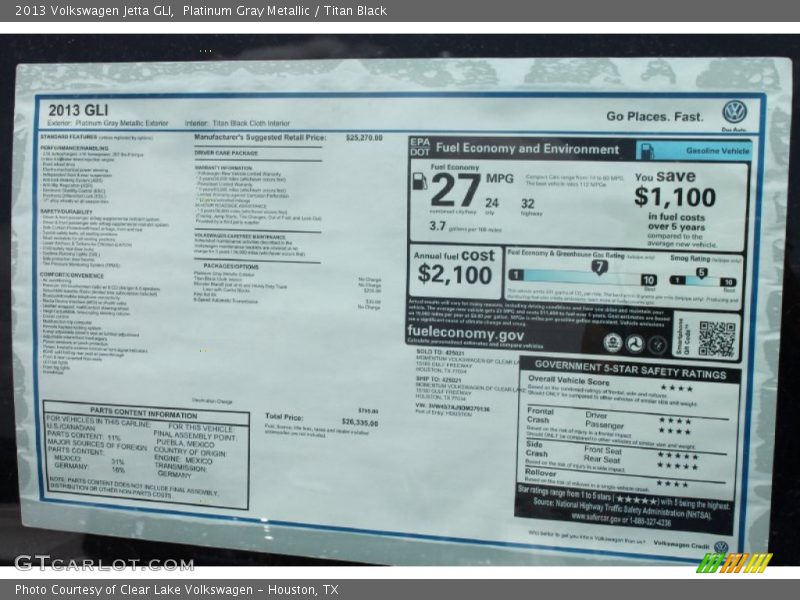Click 'Manufacturer's Suggested Retail Price:' label
The width and height of the screenshot is (800, 600).
pyautogui.click(x=260, y=137)
